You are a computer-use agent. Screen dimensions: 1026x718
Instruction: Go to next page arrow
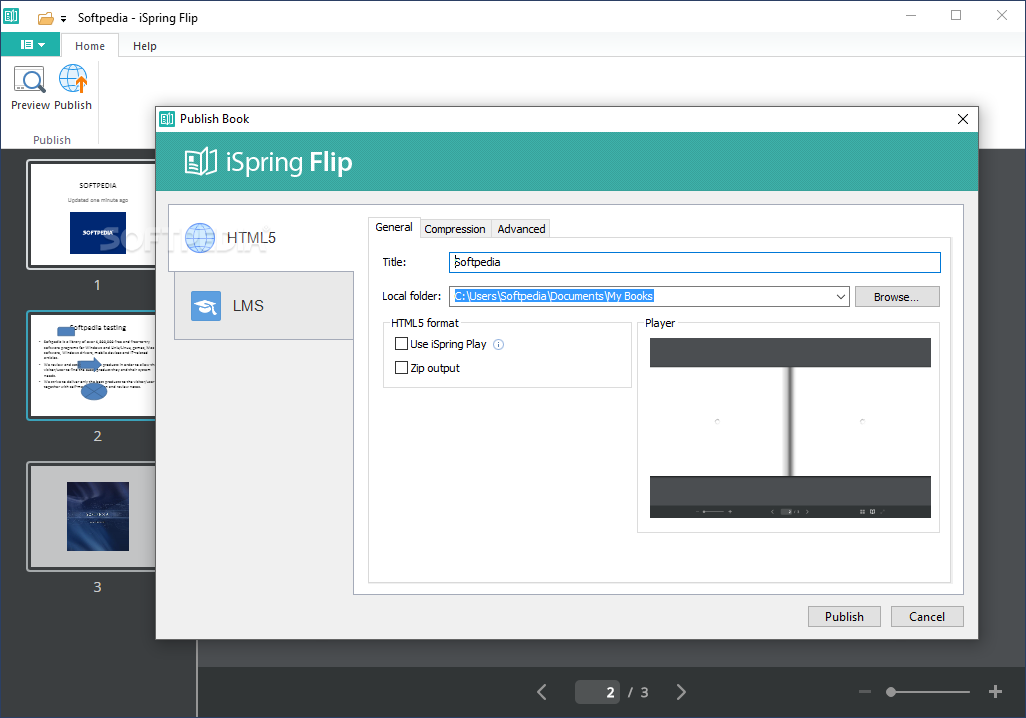681,692
